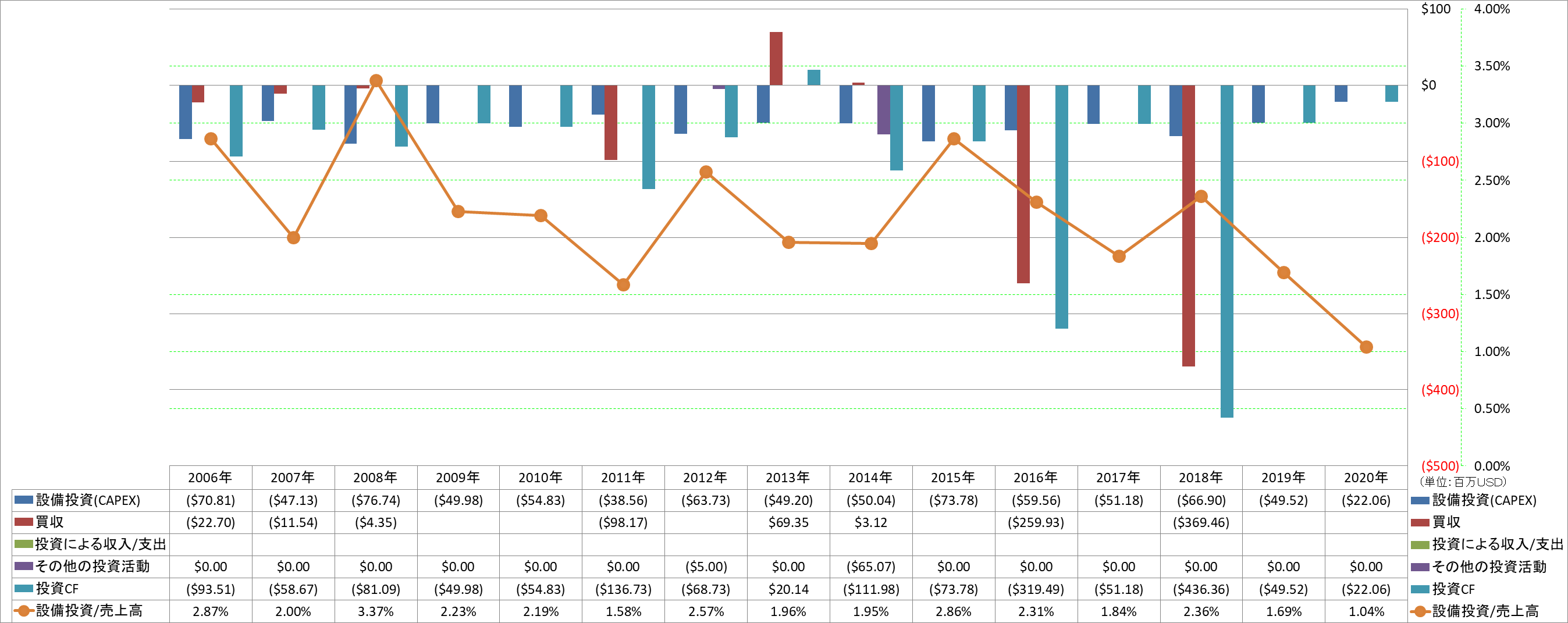Click the 2011 orange line data point
The image size is (1568, 623).
tap(623, 284)
